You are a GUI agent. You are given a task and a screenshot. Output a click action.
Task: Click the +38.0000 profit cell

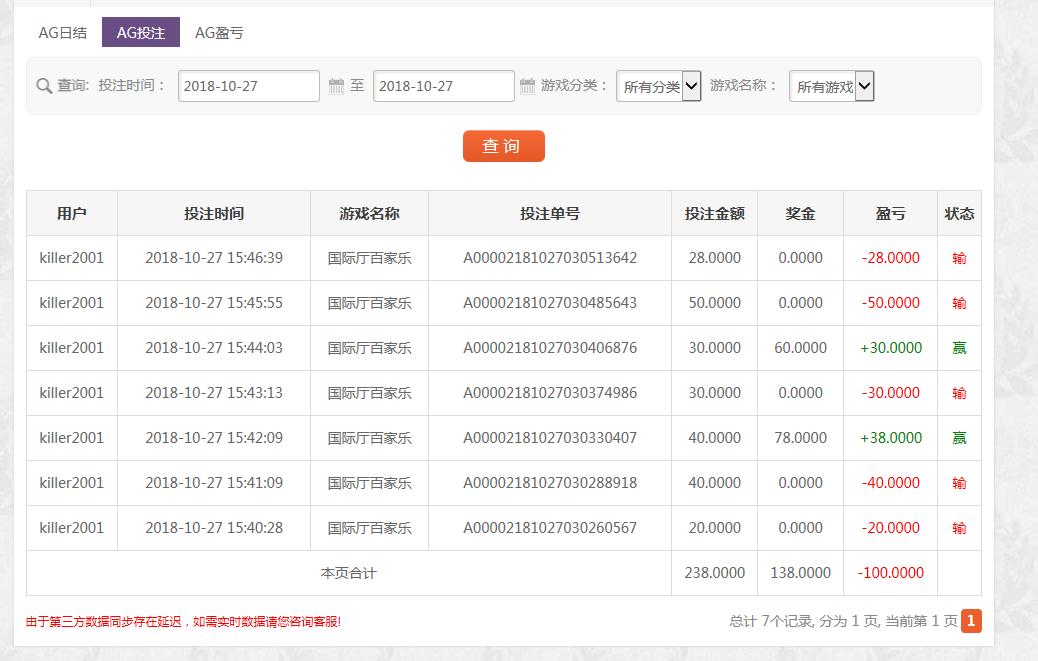click(890, 438)
